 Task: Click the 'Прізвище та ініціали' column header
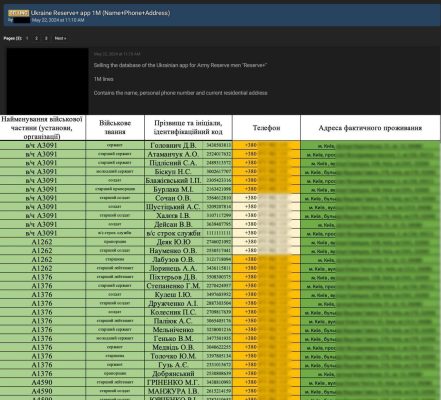pyautogui.click(x=188, y=128)
